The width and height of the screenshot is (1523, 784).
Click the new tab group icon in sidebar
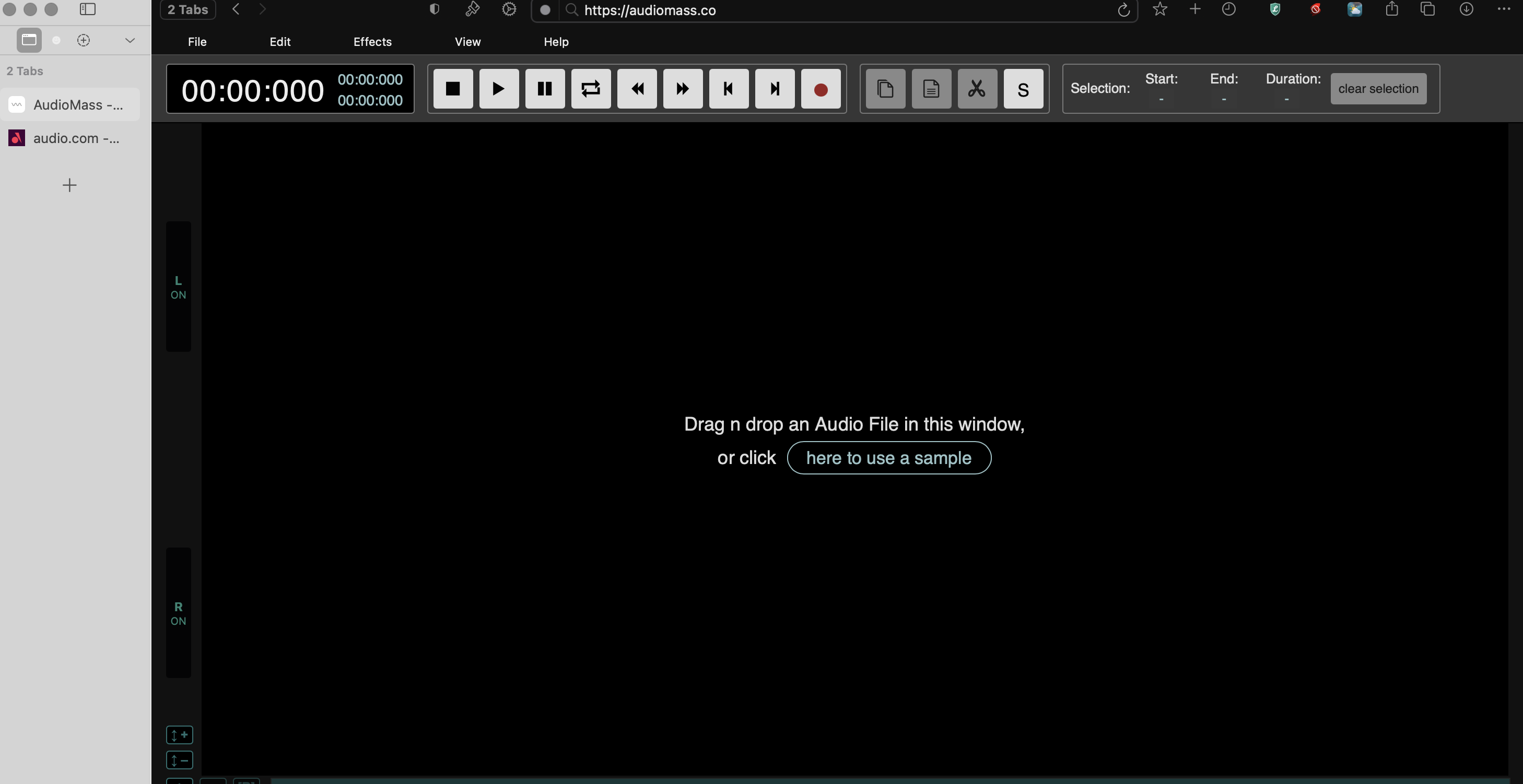pos(84,40)
